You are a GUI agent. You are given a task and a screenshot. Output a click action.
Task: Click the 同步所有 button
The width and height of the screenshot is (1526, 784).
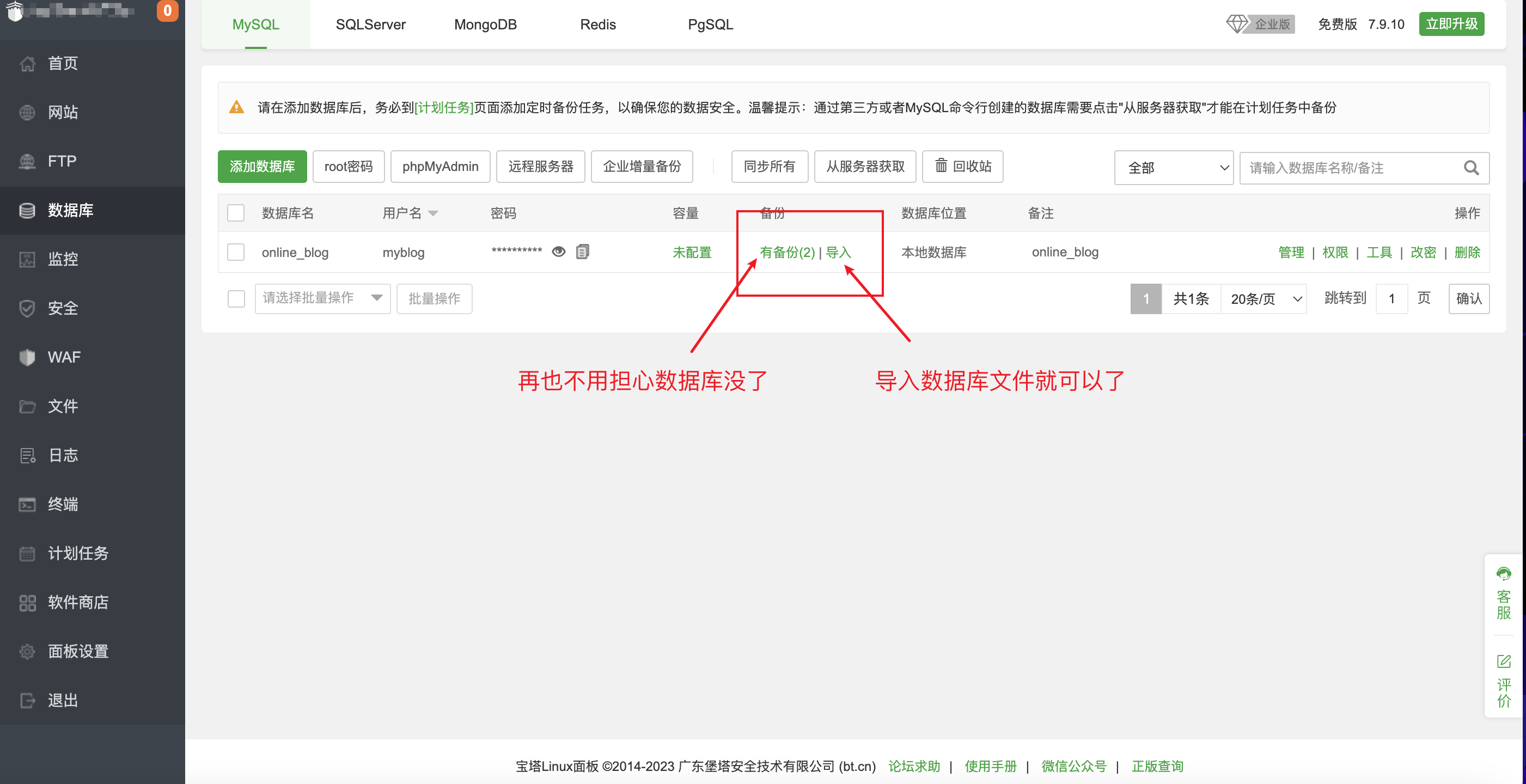pyautogui.click(x=770, y=167)
